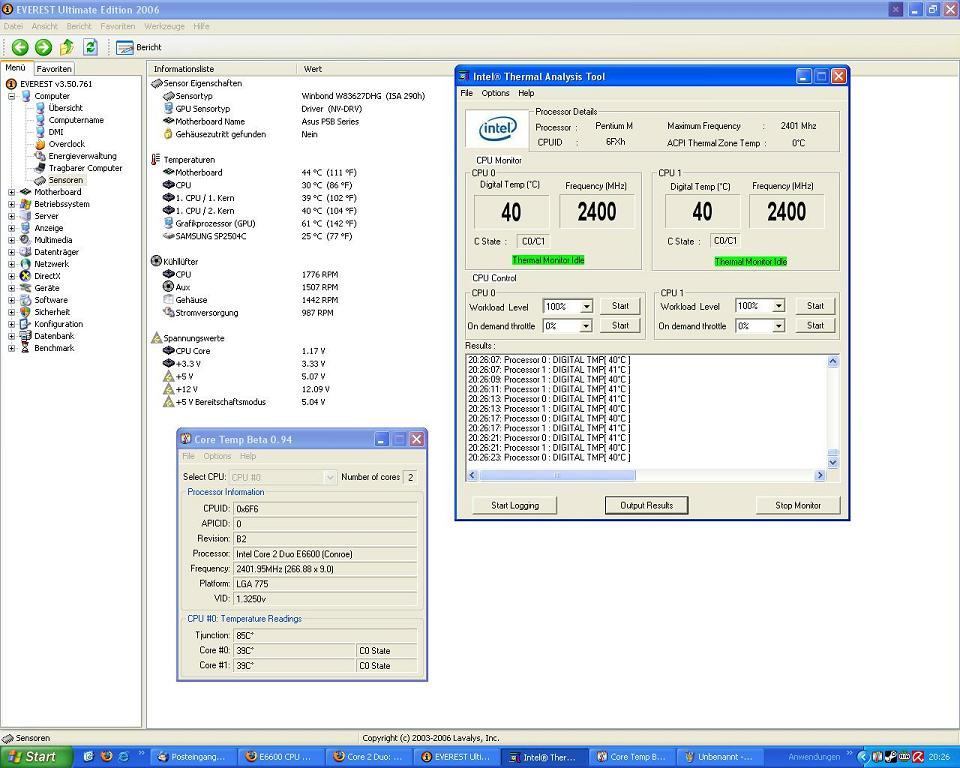960x768 pixels.
Task: Click the Results list scroll-down arrow
Action: coord(833,463)
